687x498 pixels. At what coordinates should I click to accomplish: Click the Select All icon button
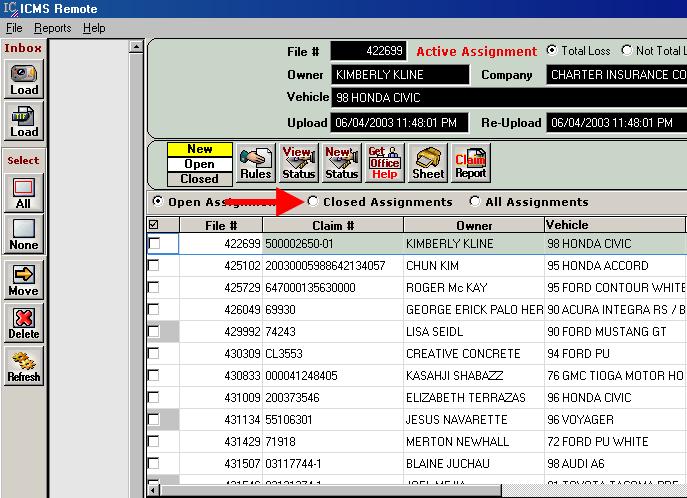(24, 193)
